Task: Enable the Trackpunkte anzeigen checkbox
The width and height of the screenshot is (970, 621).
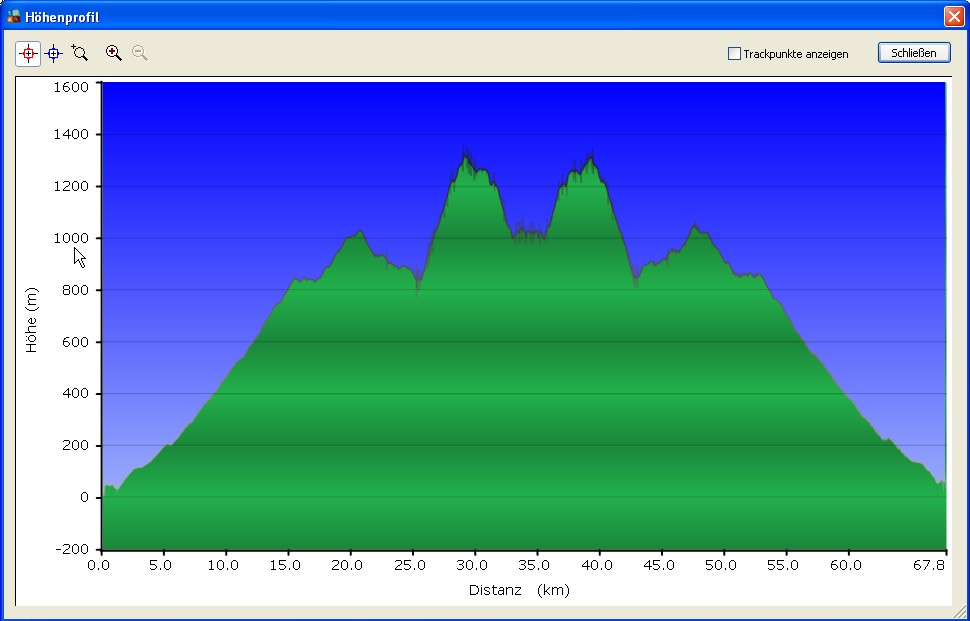Action: (x=734, y=54)
